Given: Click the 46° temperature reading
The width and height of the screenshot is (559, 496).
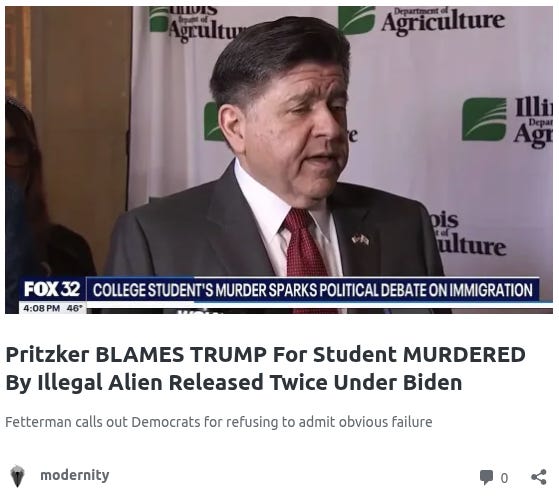Looking at the screenshot, I should coord(75,308).
